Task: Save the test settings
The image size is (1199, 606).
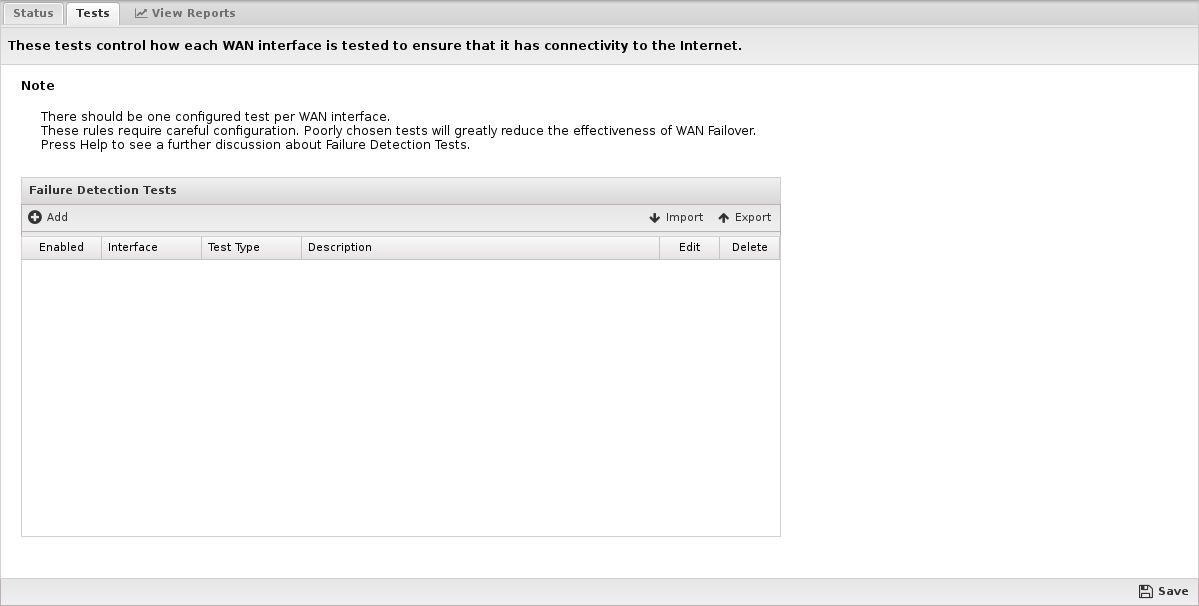Action: coord(1163,591)
